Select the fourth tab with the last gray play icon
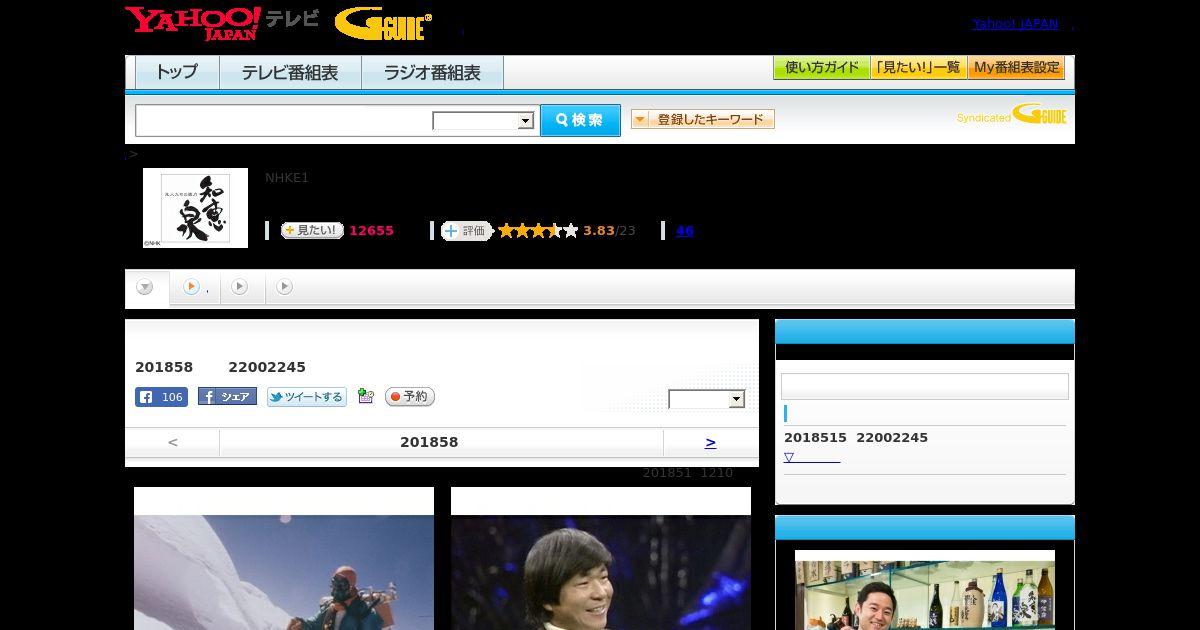 point(285,287)
